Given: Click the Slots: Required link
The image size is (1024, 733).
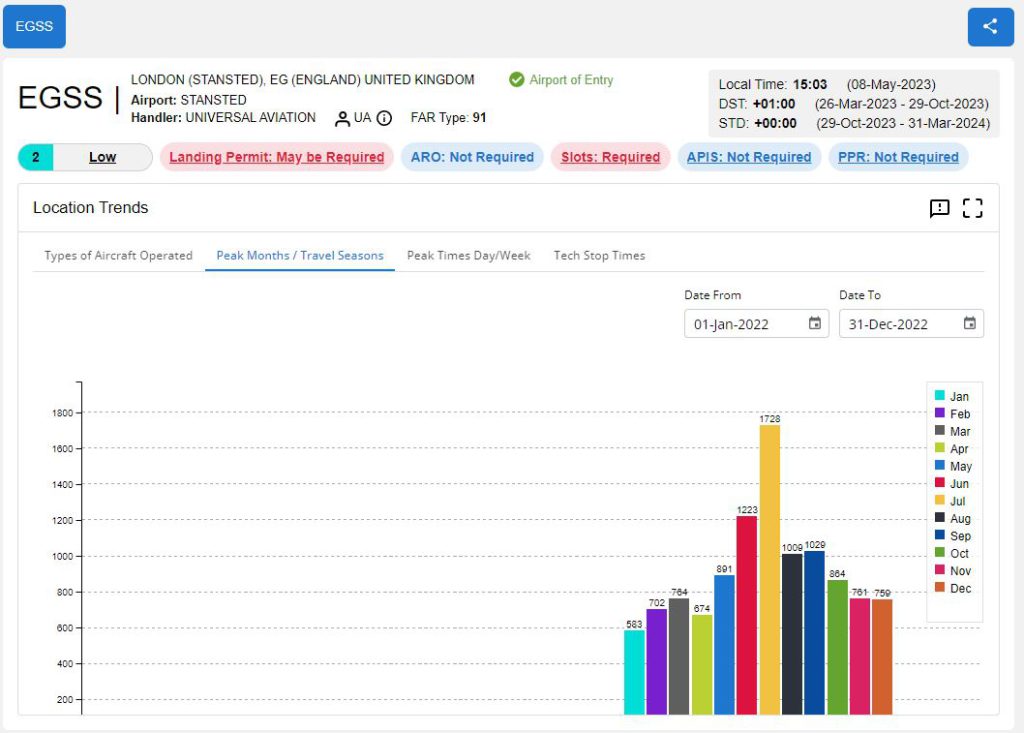Looking at the screenshot, I should pos(610,157).
